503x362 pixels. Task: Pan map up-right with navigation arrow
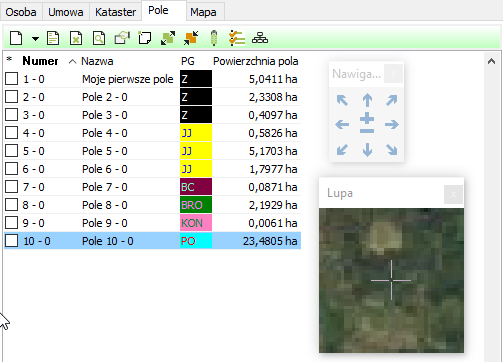[392, 100]
